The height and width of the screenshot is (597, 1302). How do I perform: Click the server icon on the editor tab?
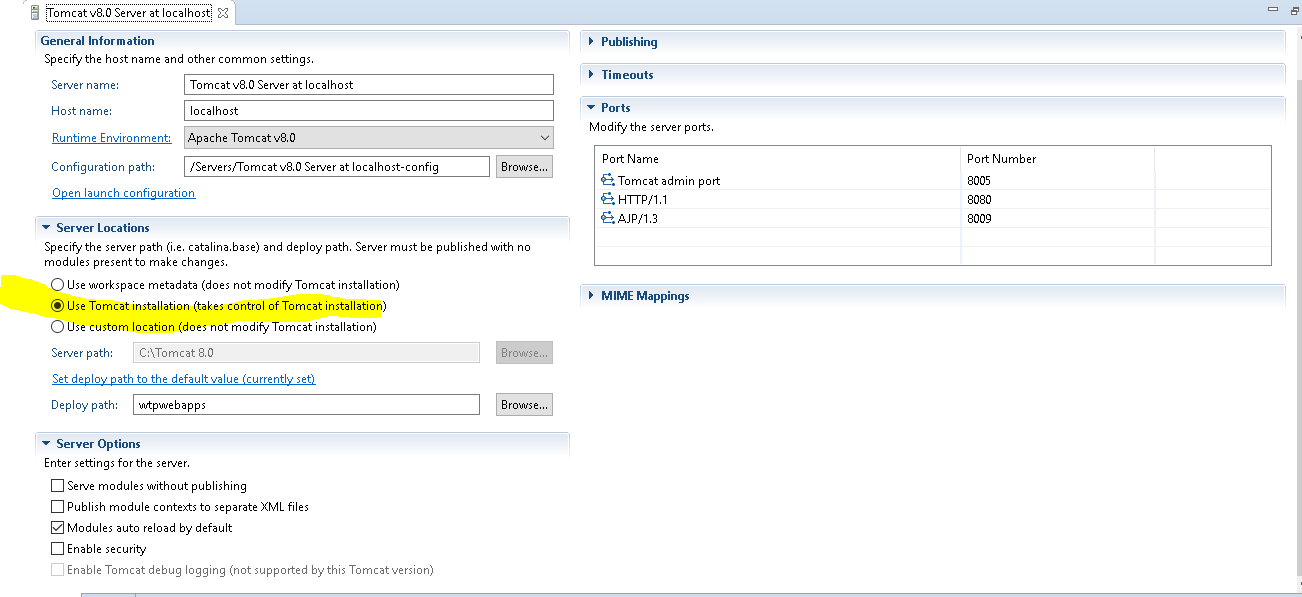tap(35, 13)
